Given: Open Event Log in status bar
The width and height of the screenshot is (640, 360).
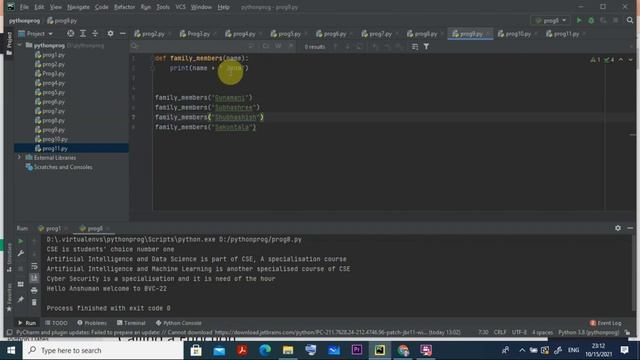Looking at the screenshot, I should 606,323.
